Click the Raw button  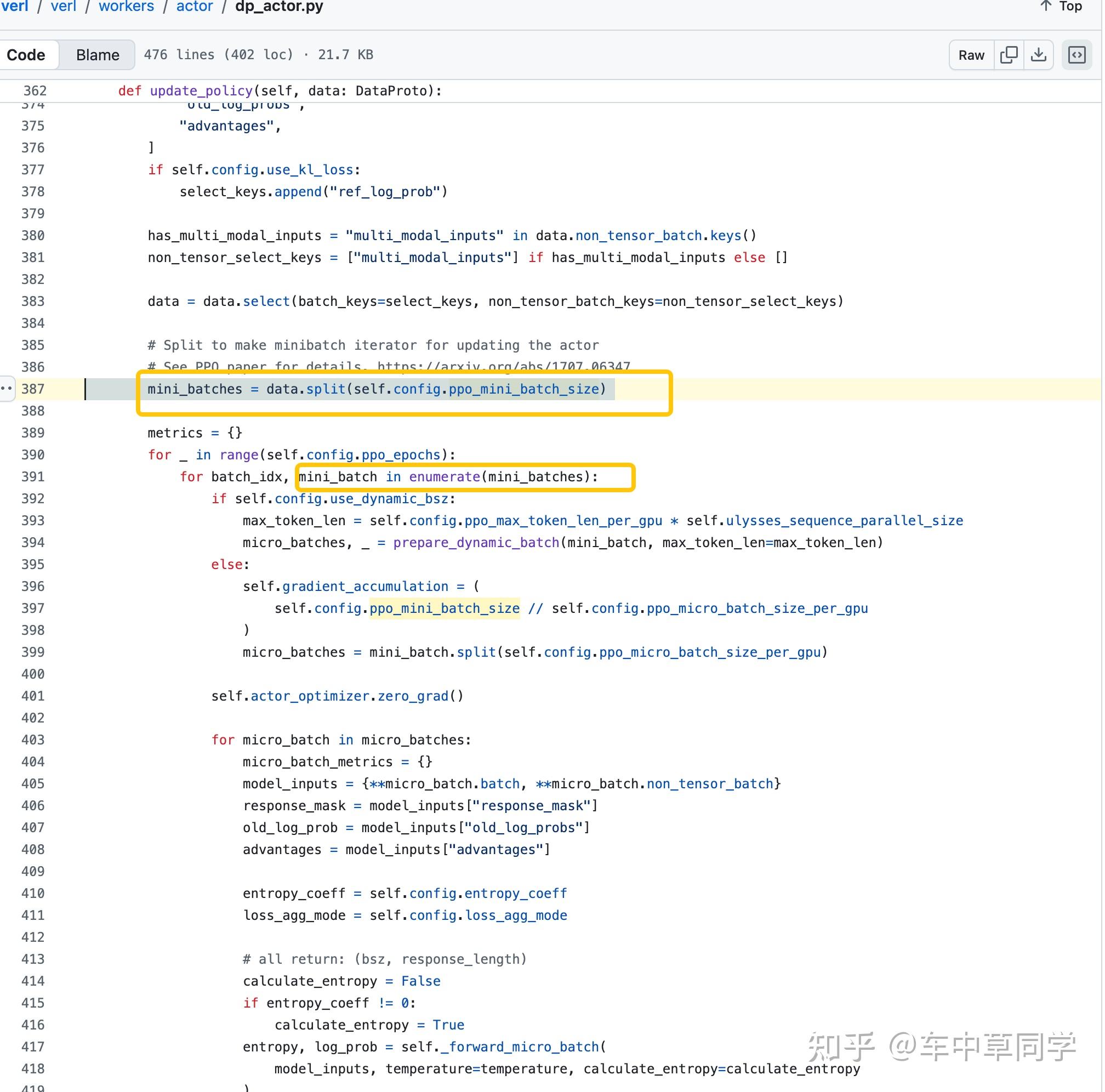(972, 55)
